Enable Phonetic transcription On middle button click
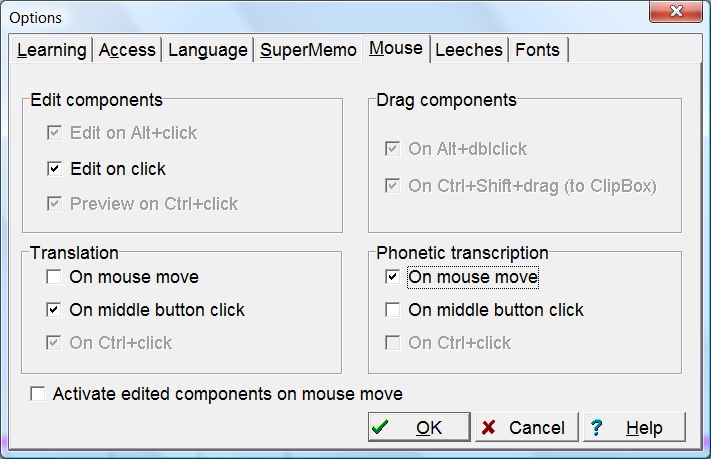 pyautogui.click(x=393, y=310)
